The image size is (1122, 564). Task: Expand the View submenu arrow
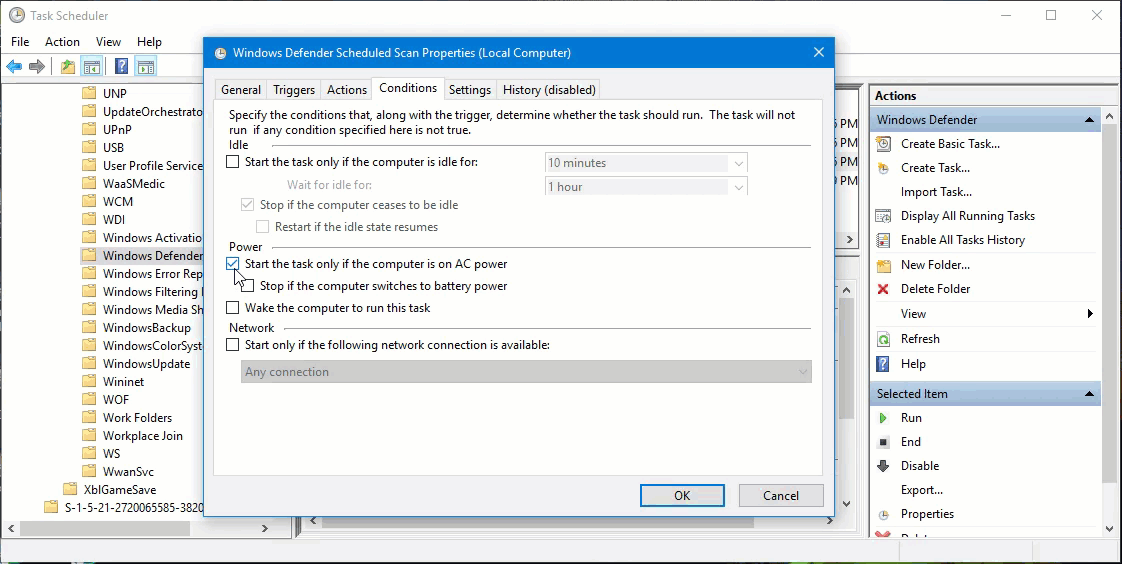1090,313
